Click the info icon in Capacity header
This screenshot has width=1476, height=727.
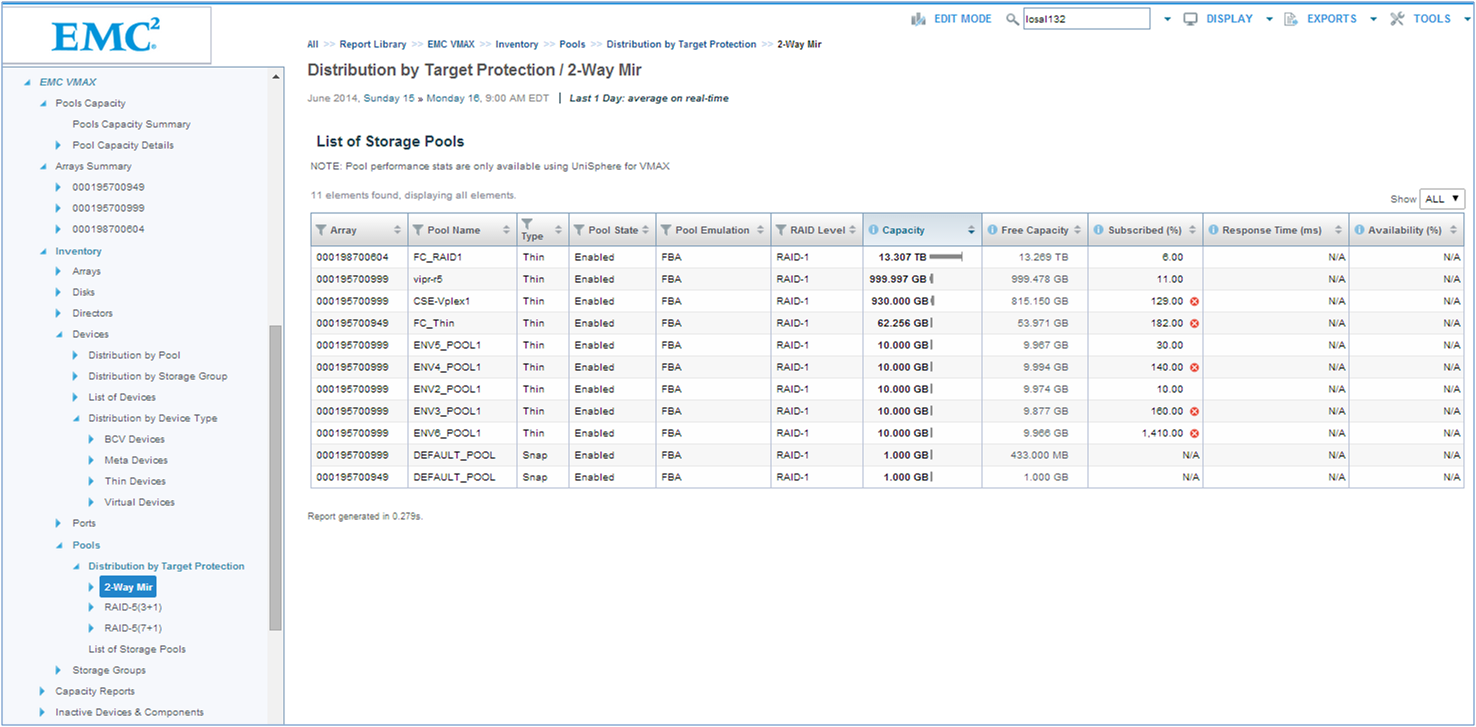(873, 230)
